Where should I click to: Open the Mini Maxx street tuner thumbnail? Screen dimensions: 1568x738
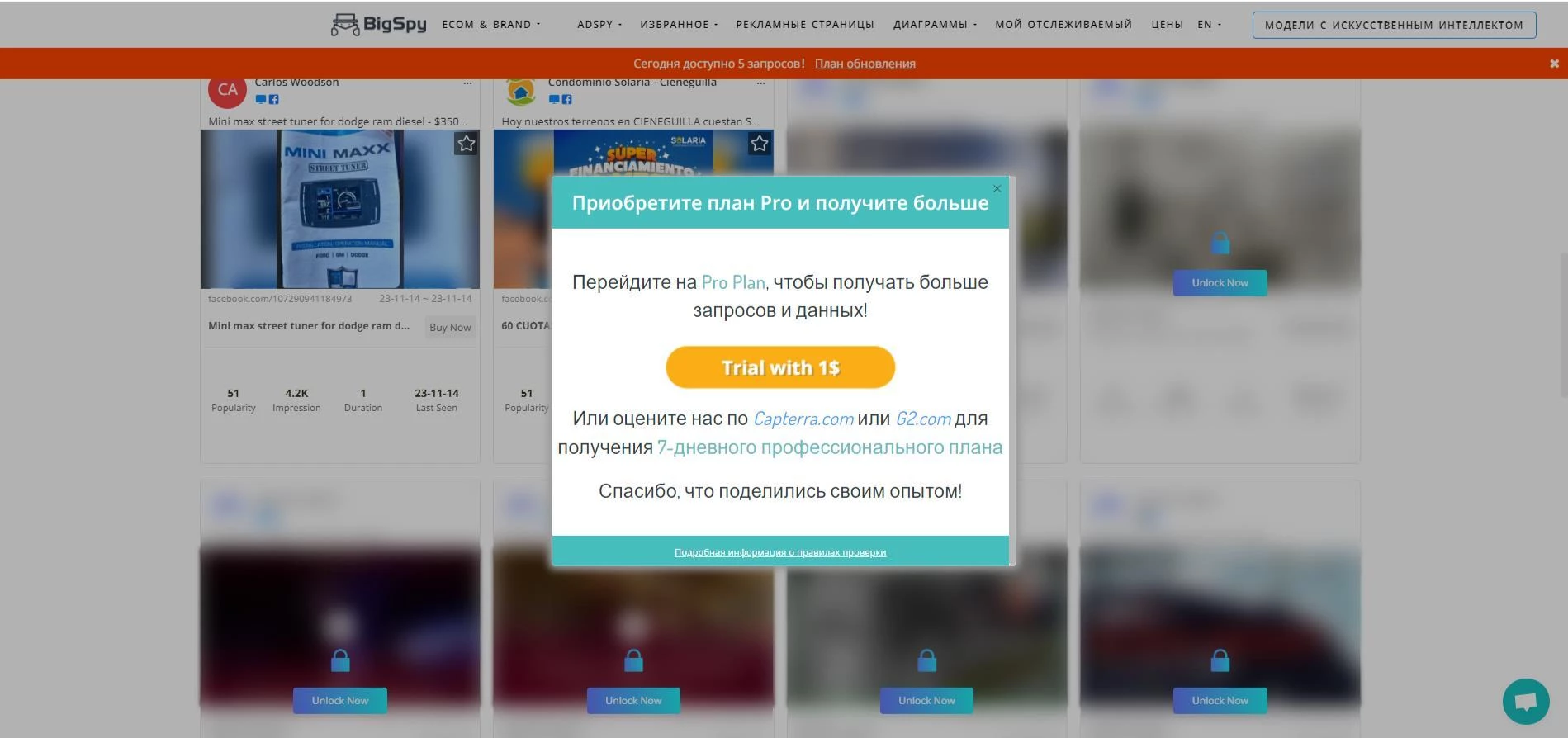[339, 209]
